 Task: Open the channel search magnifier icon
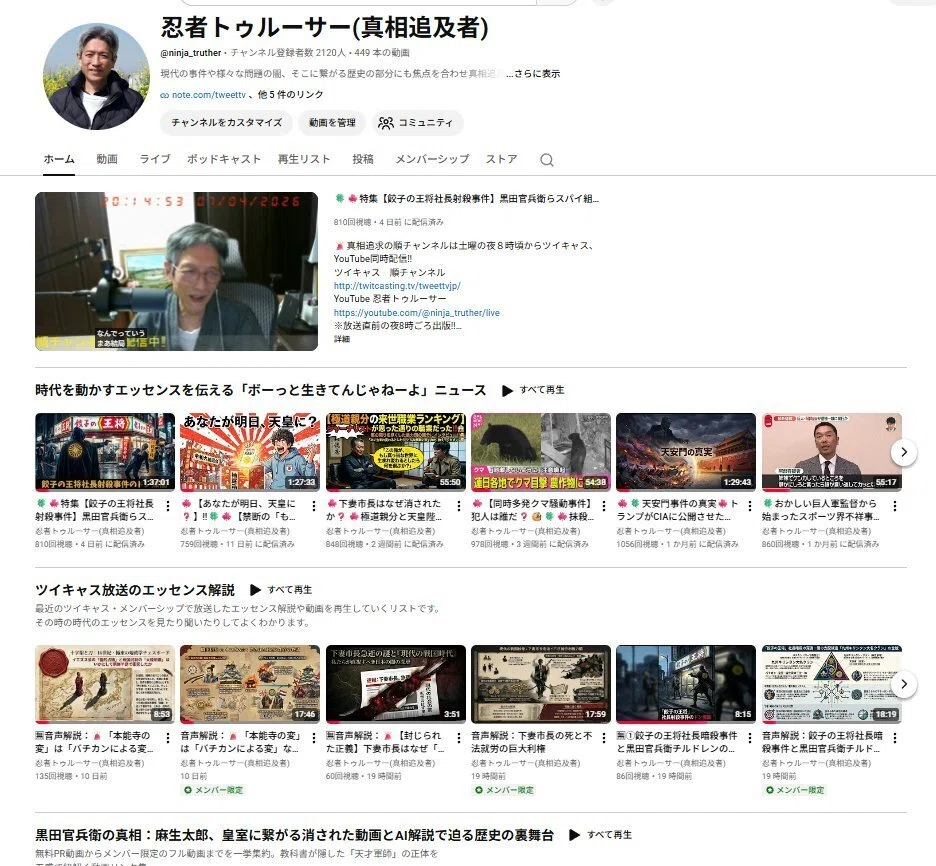[546, 160]
